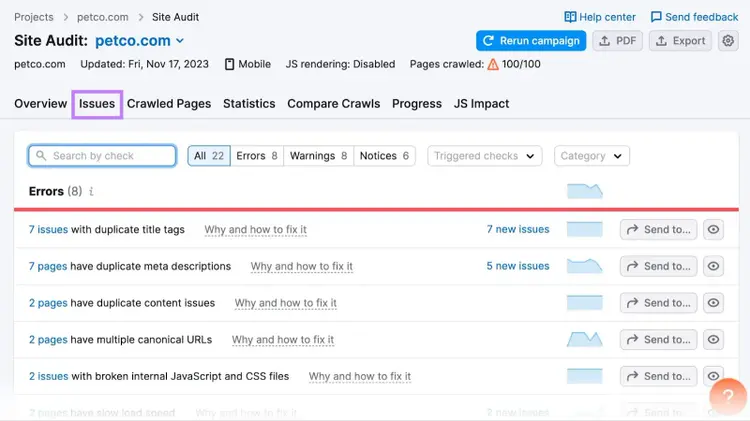Open the 2 pages duplicate content link
Viewport: 750px width, 421px height.
tap(48, 303)
